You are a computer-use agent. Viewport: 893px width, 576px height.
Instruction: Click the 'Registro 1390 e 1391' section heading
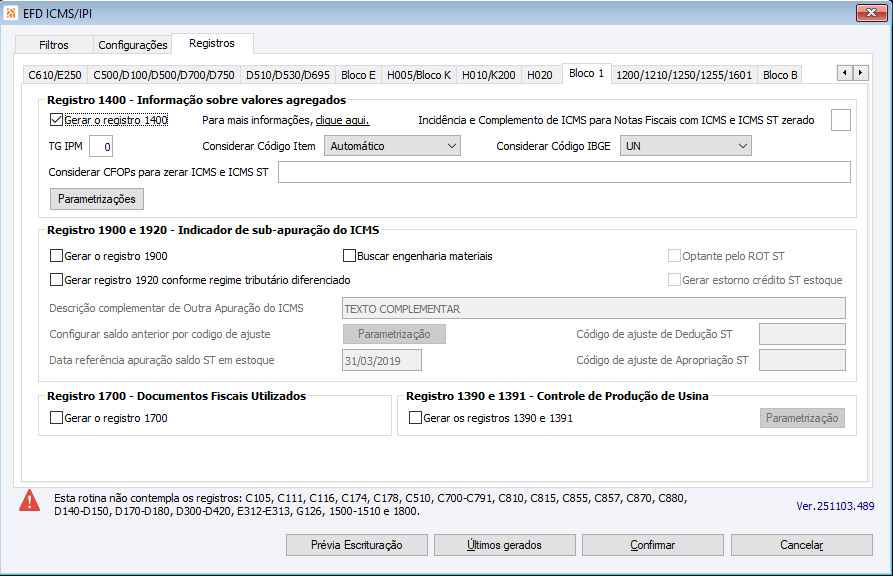click(x=557, y=395)
